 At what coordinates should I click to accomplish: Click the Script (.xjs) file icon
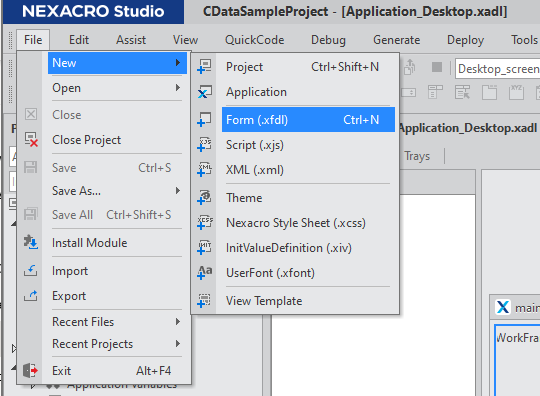pyautogui.click(x=205, y=145)
